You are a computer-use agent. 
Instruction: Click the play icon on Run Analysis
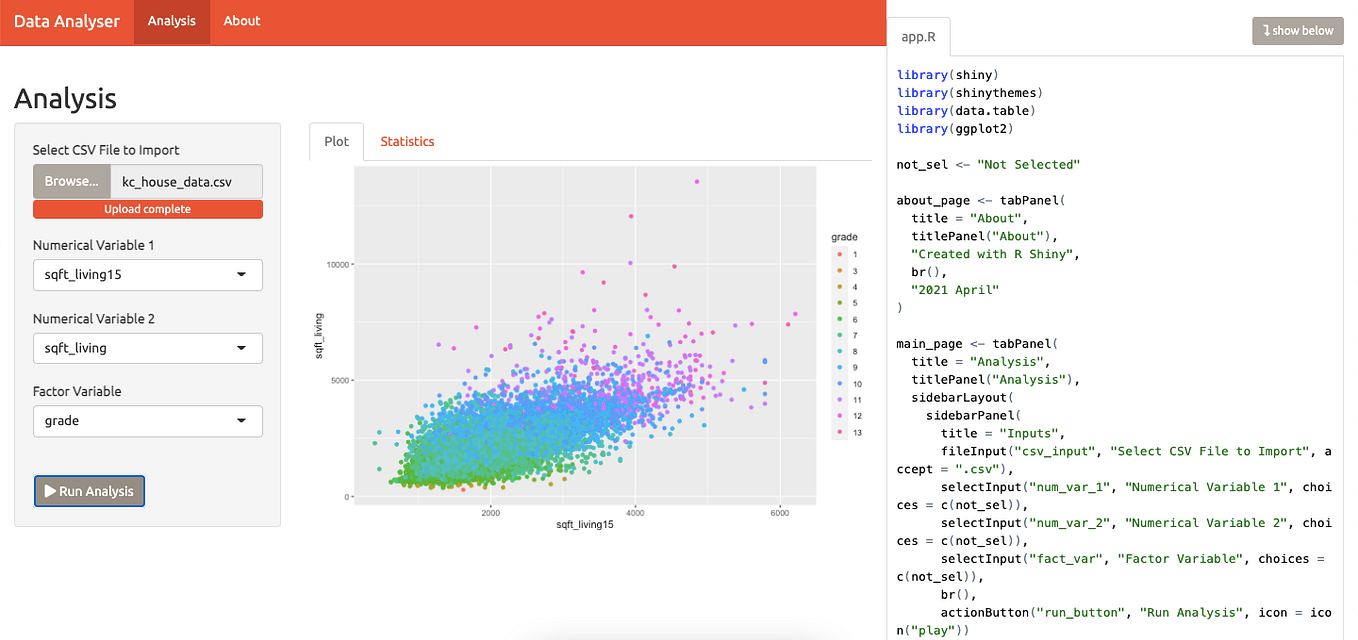(x=50, y=491)
